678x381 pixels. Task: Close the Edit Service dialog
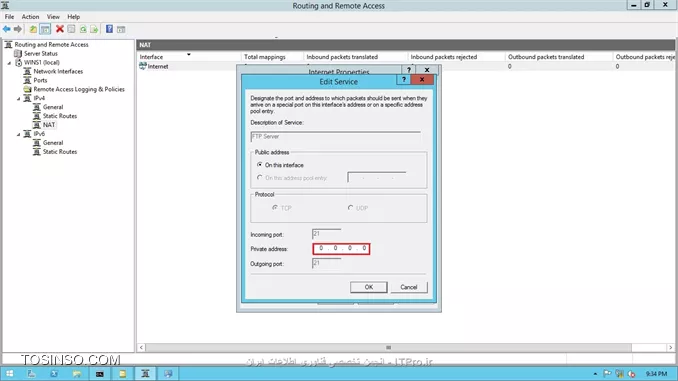click(422, 80)
